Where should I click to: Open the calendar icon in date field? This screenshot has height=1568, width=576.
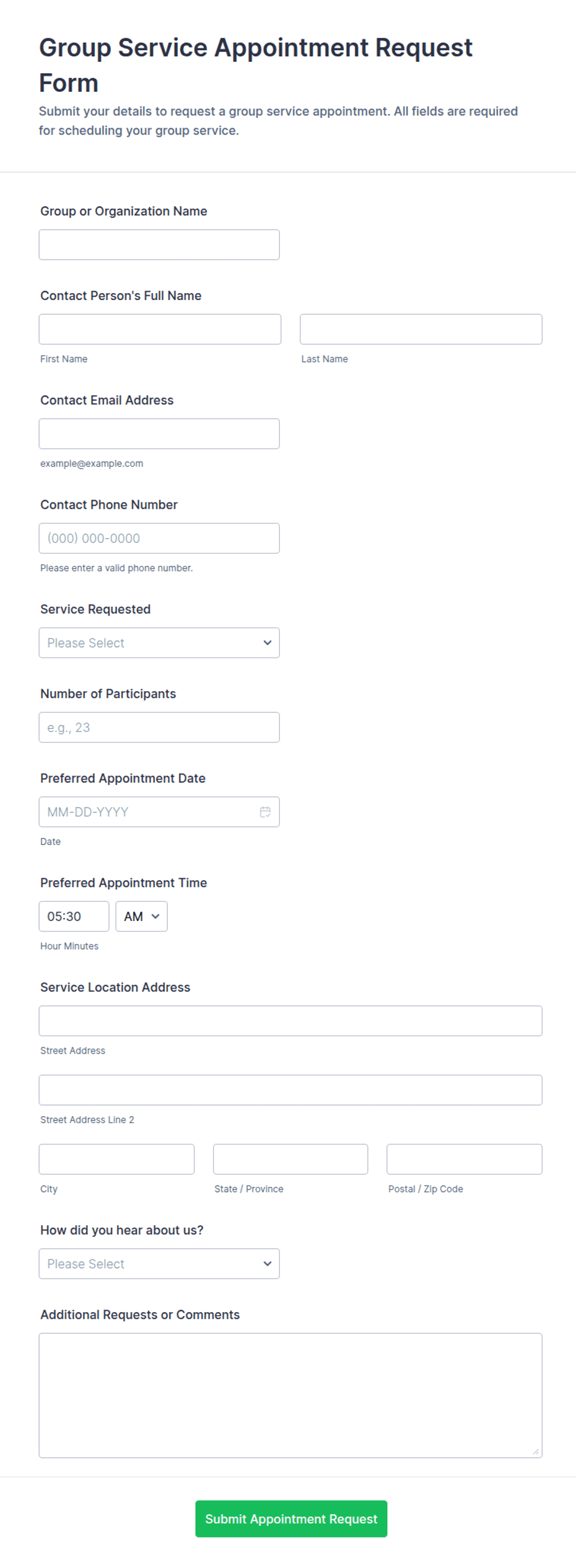click(265, 812)
